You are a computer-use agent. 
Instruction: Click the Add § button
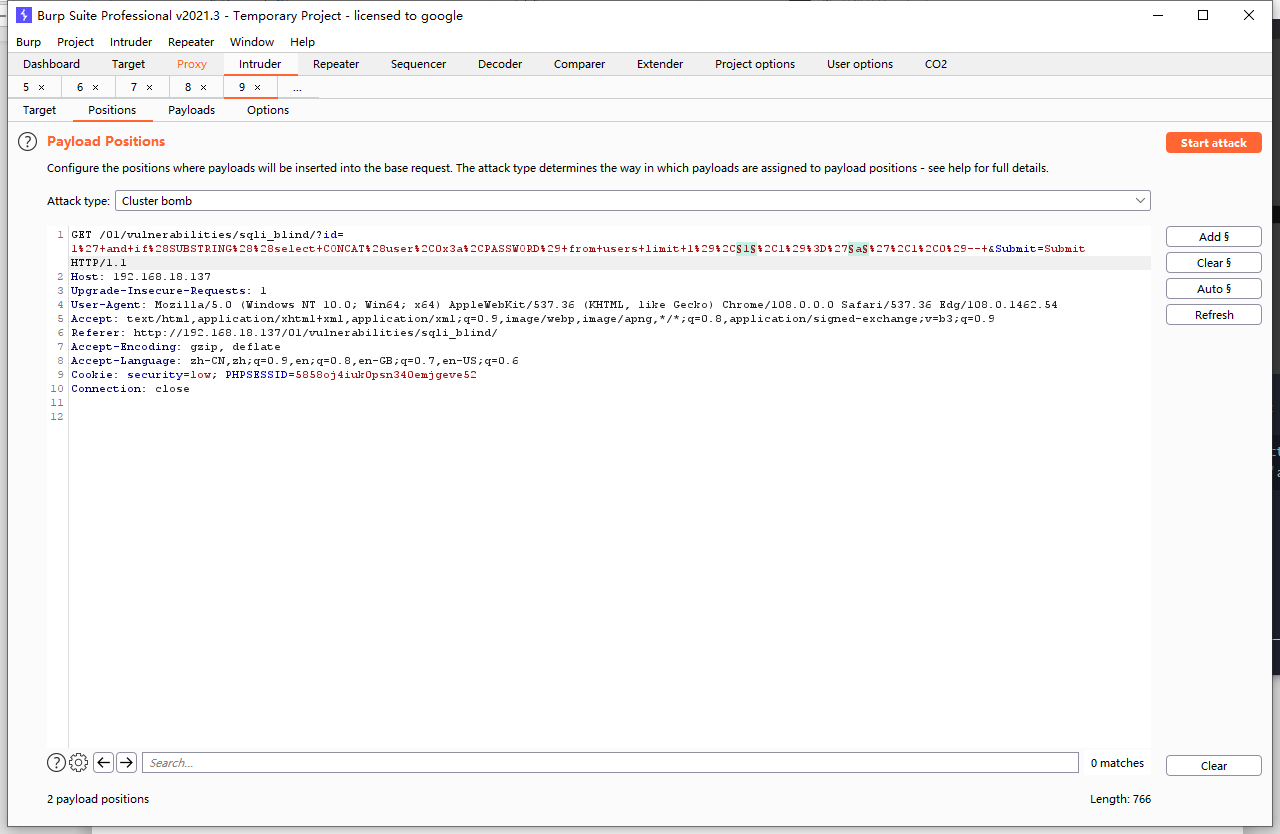[1214, 237]
